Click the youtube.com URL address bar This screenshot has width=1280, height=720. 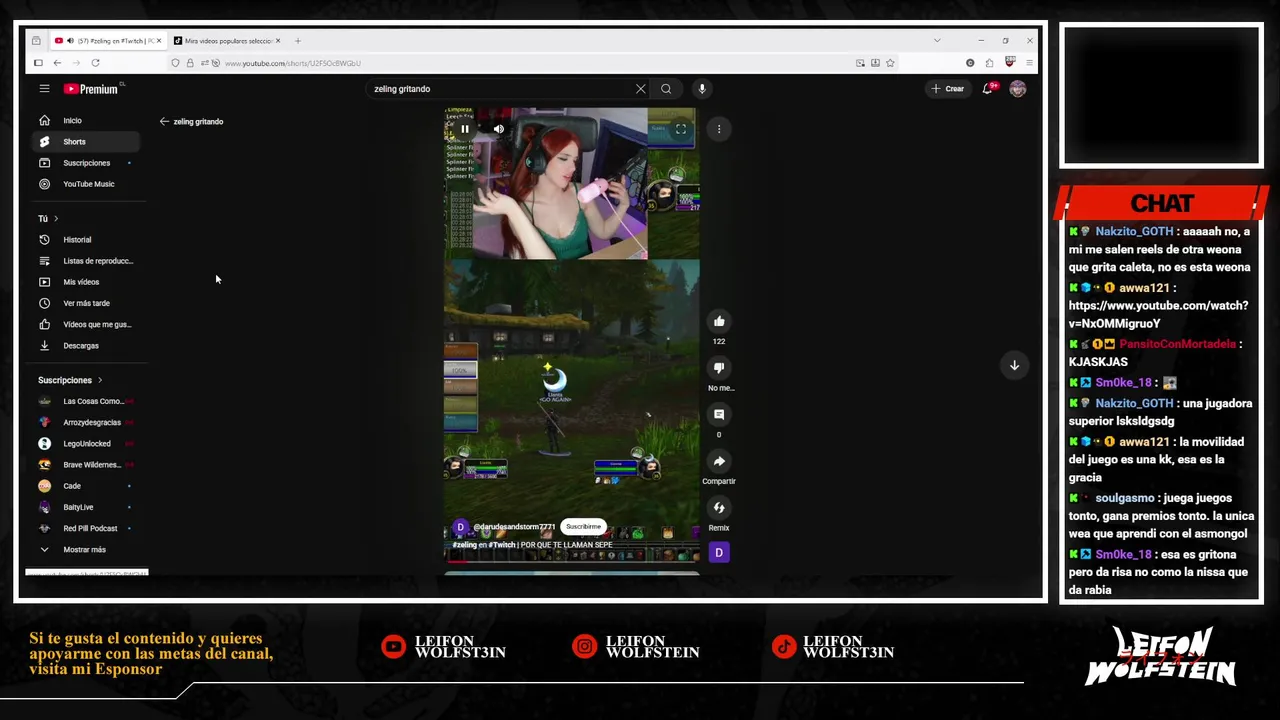pyautogui.click(x=535, y=63)
